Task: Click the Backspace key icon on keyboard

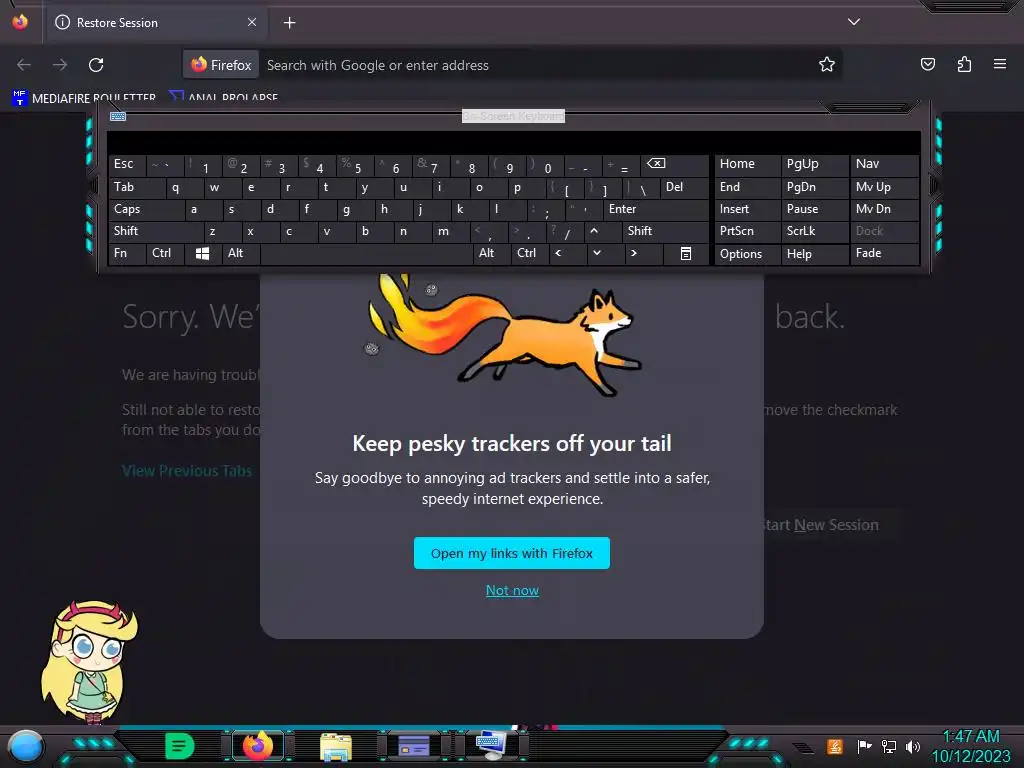Action: pyautogui.click(x=675, y=165)
